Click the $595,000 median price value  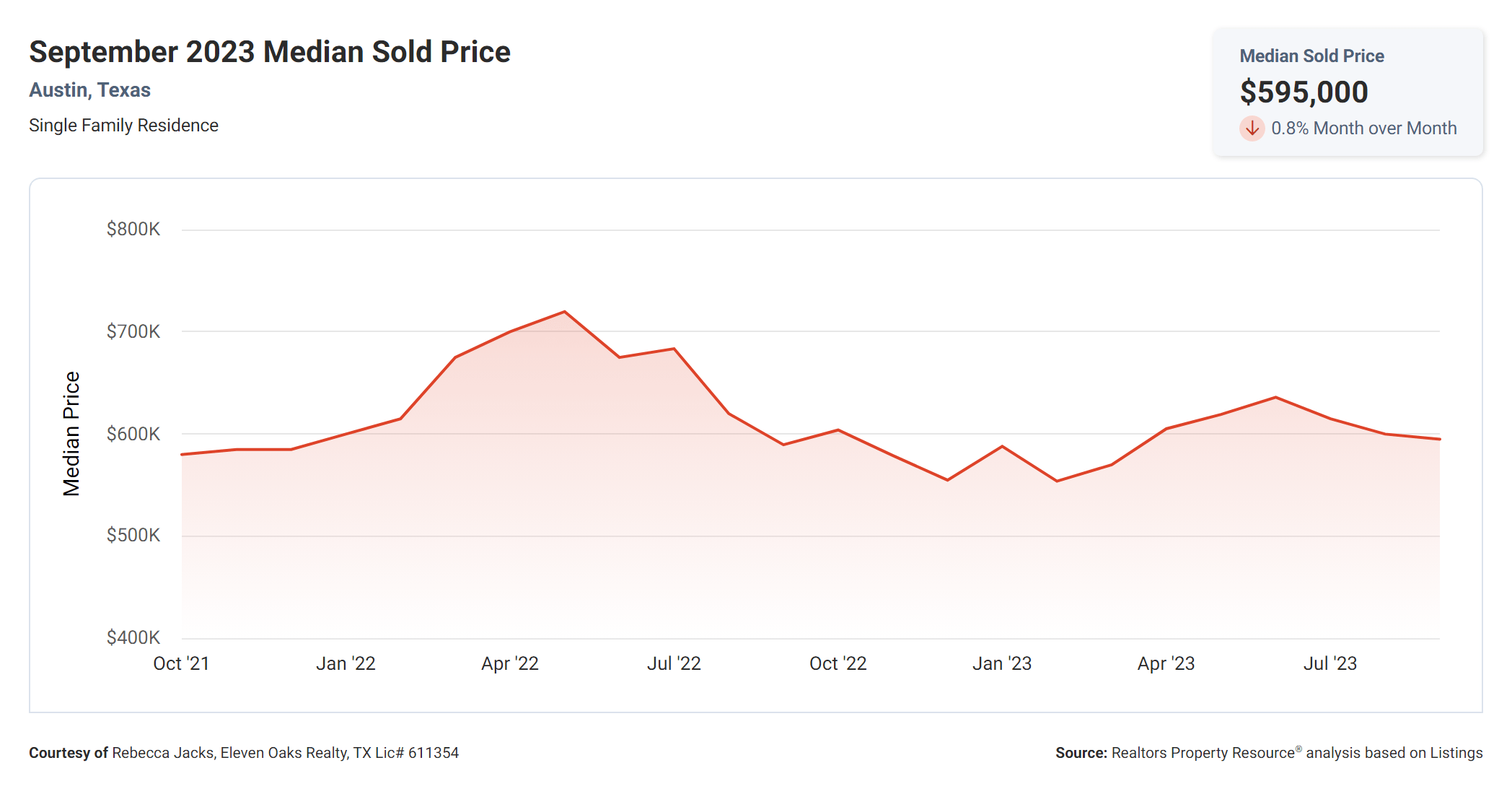point(1304,92)
